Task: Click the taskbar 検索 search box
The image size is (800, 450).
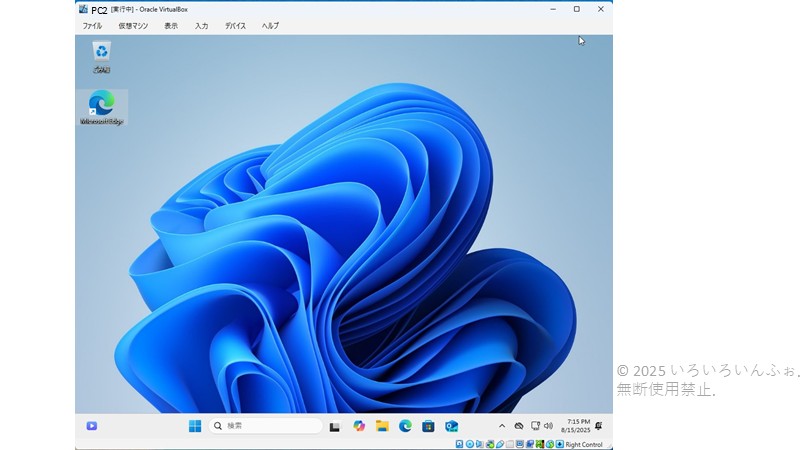Action: [265, 426]
